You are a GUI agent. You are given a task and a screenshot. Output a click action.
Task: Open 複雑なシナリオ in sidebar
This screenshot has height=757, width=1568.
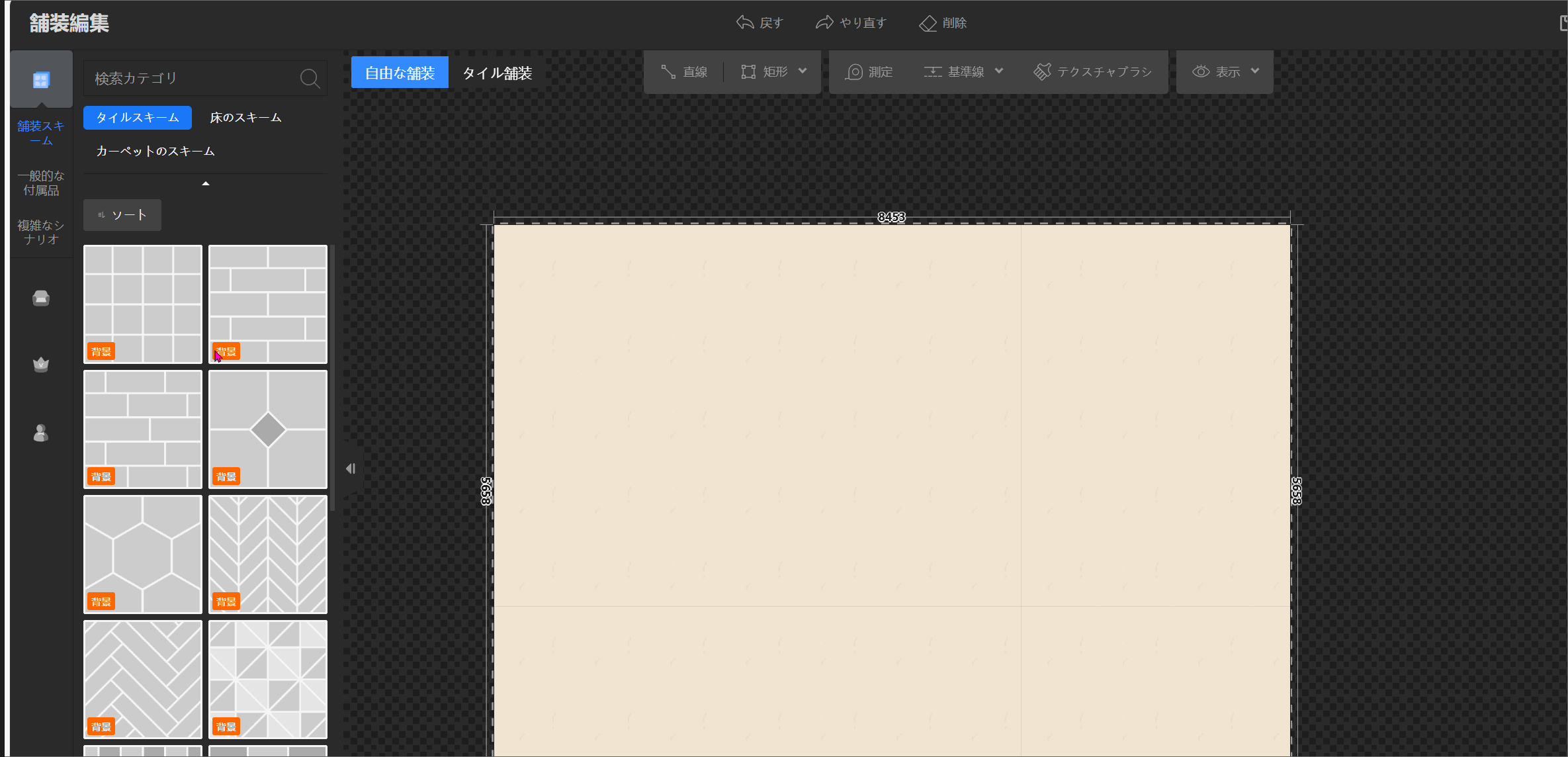pos(41,232)
